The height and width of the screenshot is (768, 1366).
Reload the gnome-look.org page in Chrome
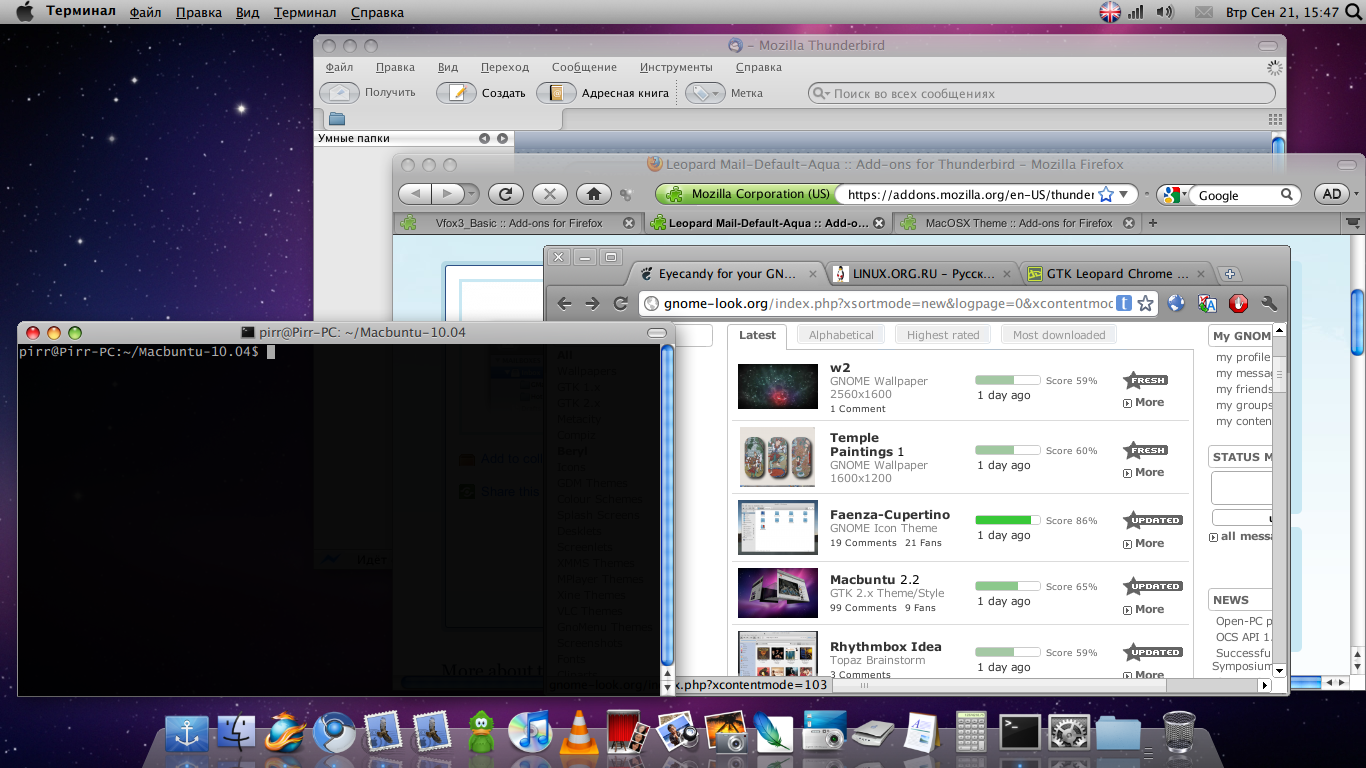(621, 303)
